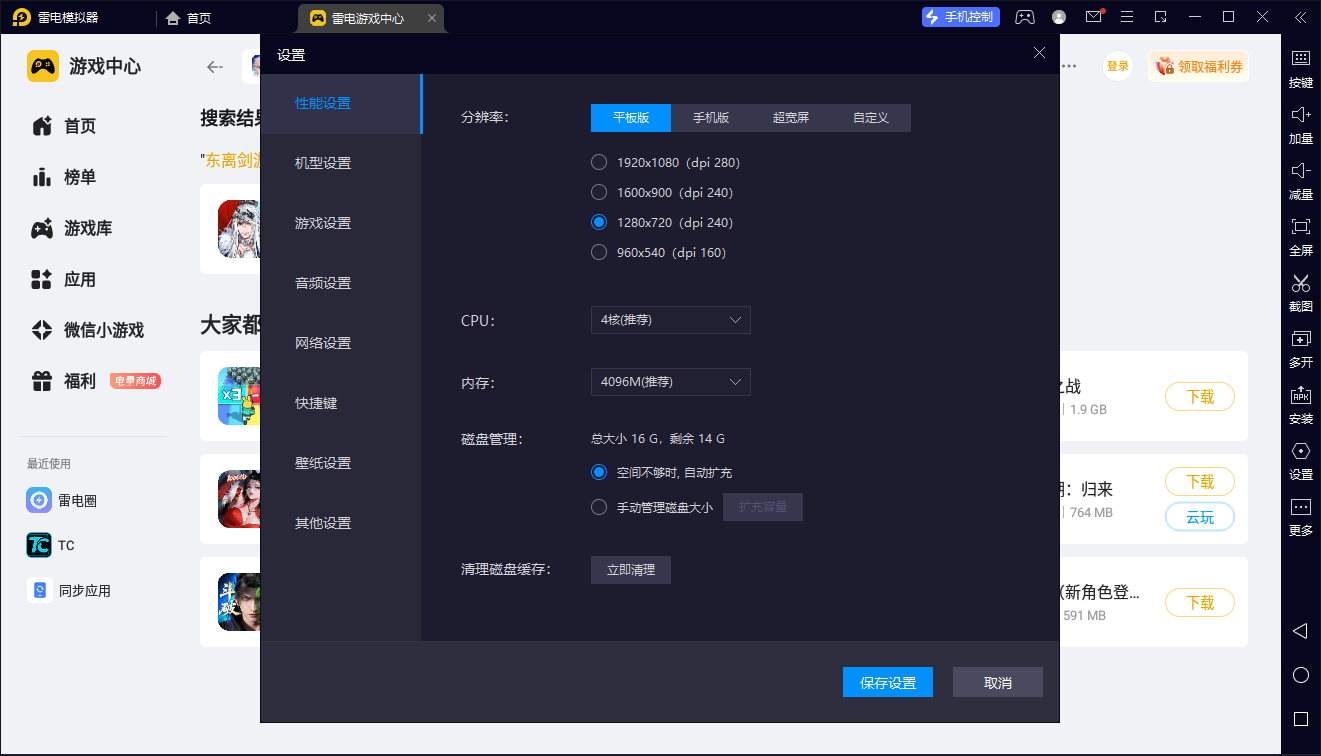Open 性能设置 settings section

[341, 103]
